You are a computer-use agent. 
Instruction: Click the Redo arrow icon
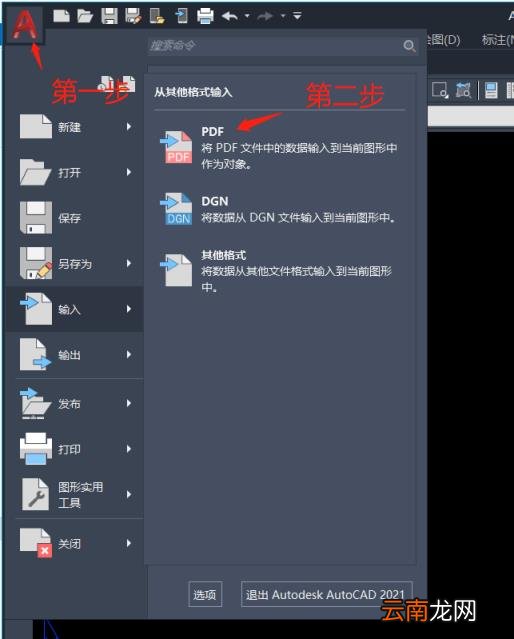(265, 16)
